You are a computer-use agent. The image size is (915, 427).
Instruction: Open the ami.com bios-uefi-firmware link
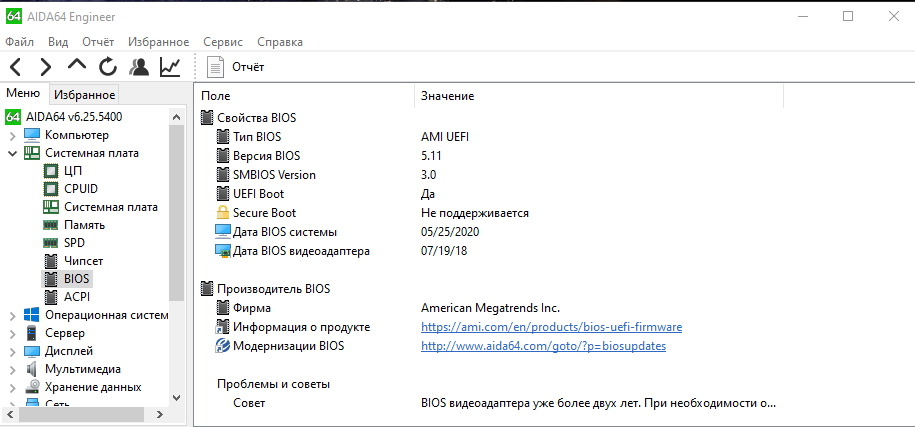[551, 327]
